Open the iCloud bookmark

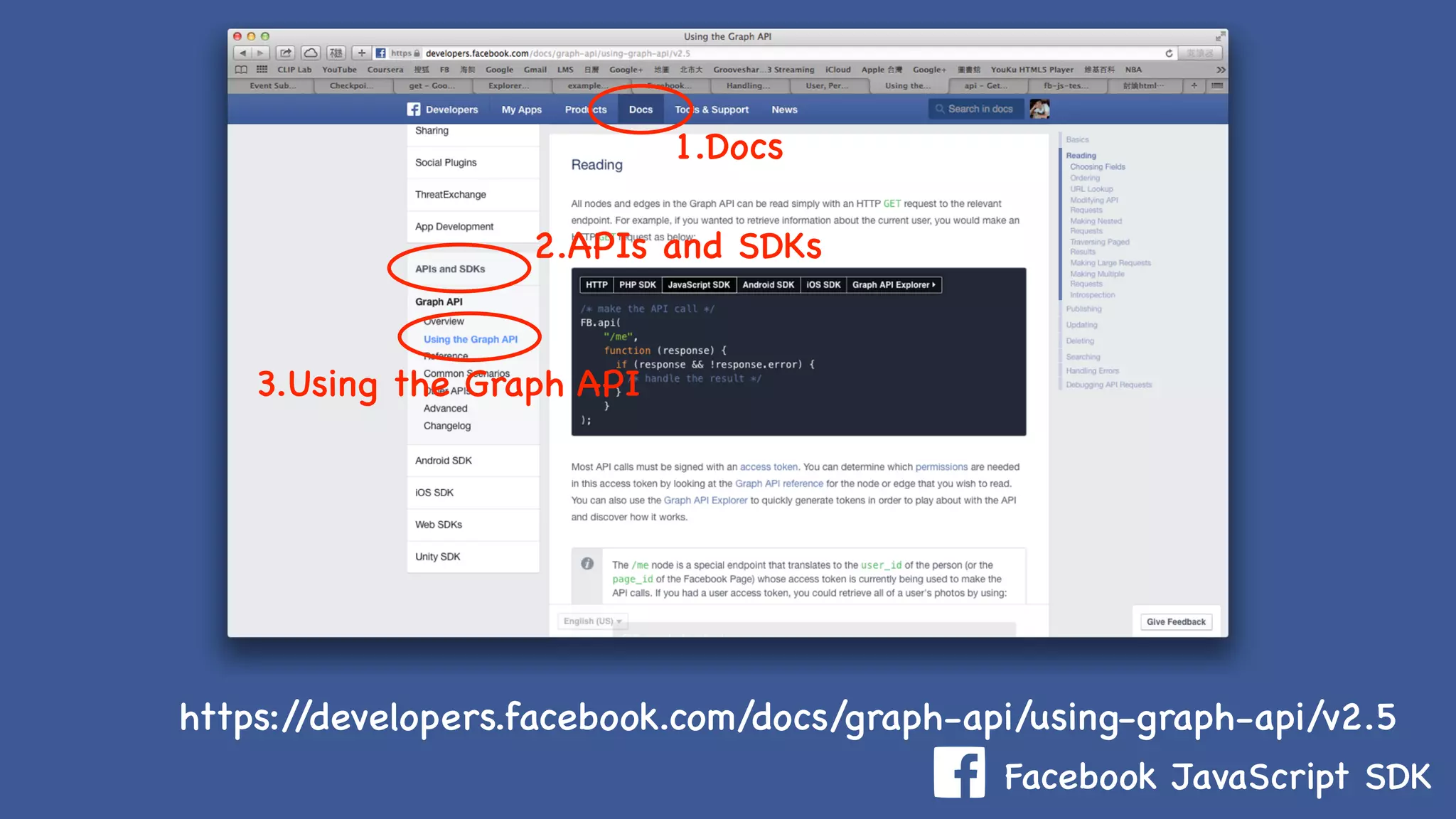point(837,70)
